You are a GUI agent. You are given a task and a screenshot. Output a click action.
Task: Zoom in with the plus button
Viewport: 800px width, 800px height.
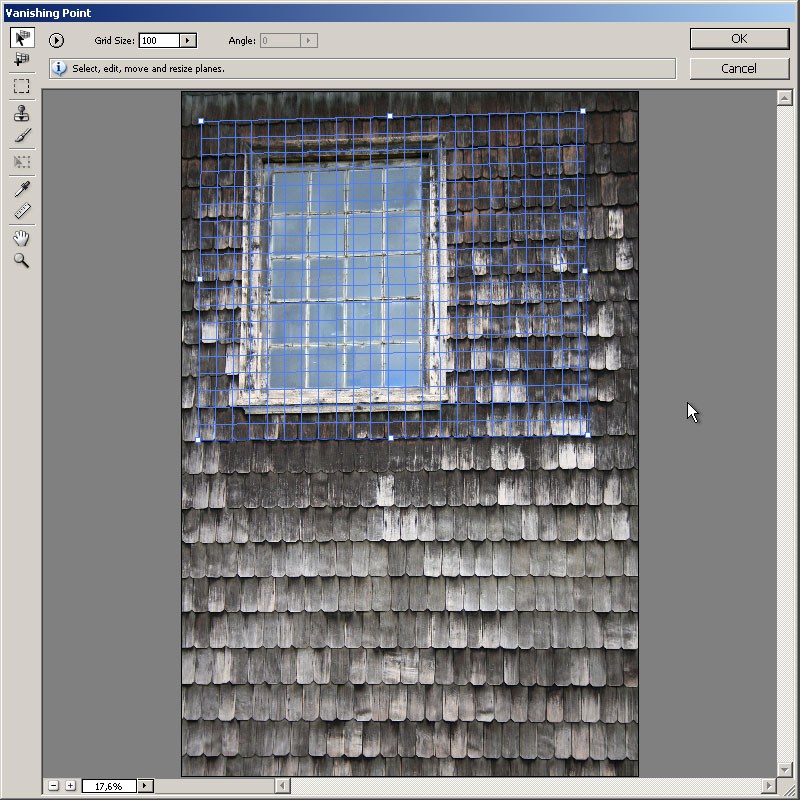(70, 786)
